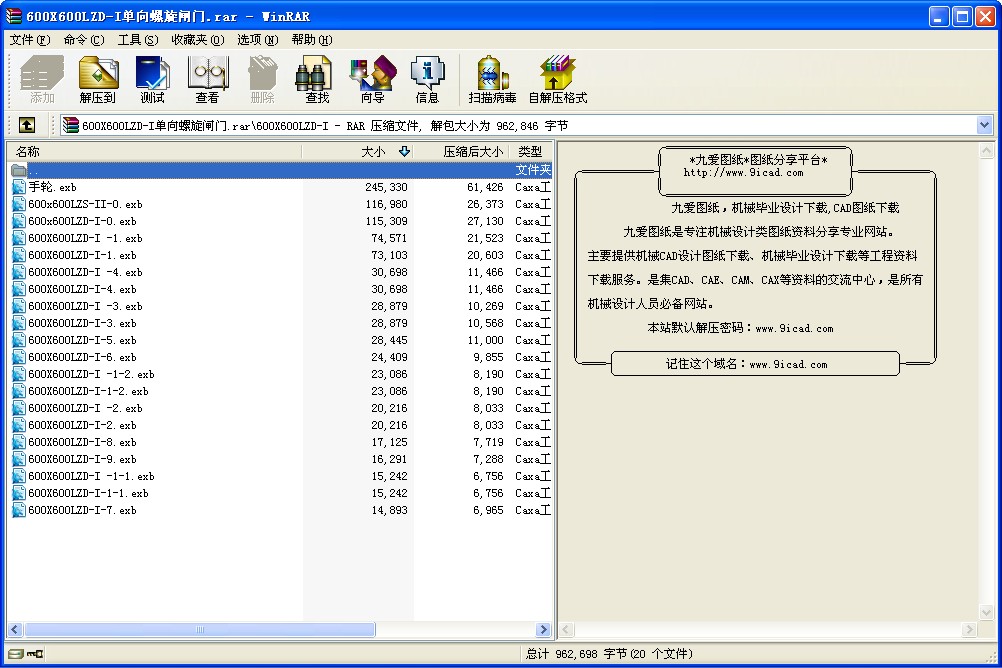Launch the Wizard (向导) toolbar icon
1002x668 pixels.
pyautogui.click(x=373, y=80)
